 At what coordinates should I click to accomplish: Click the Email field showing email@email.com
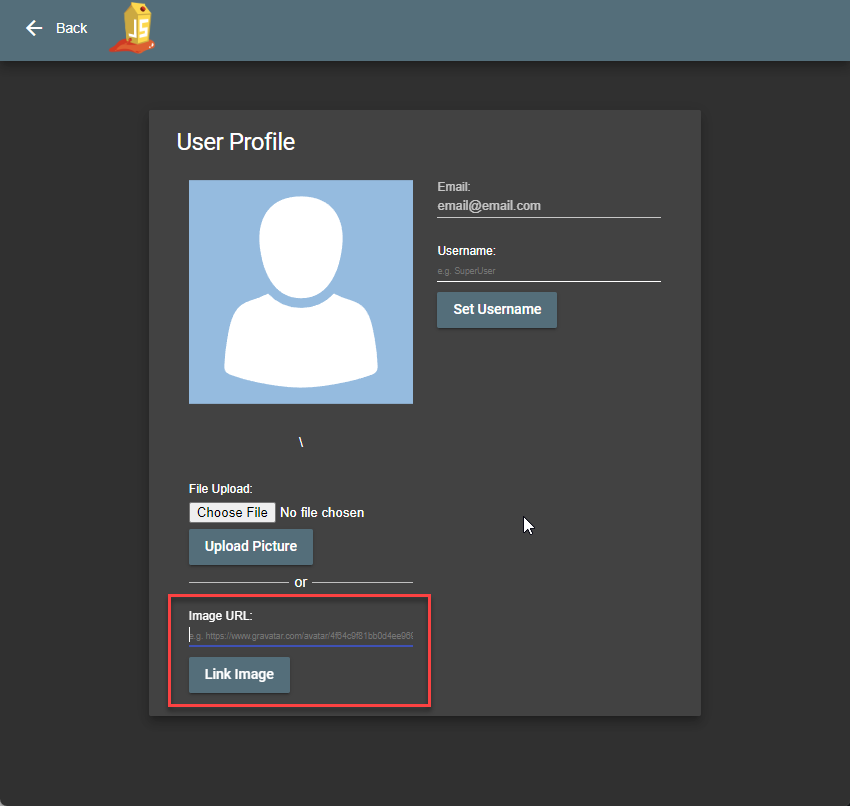(x=548, y=206)
